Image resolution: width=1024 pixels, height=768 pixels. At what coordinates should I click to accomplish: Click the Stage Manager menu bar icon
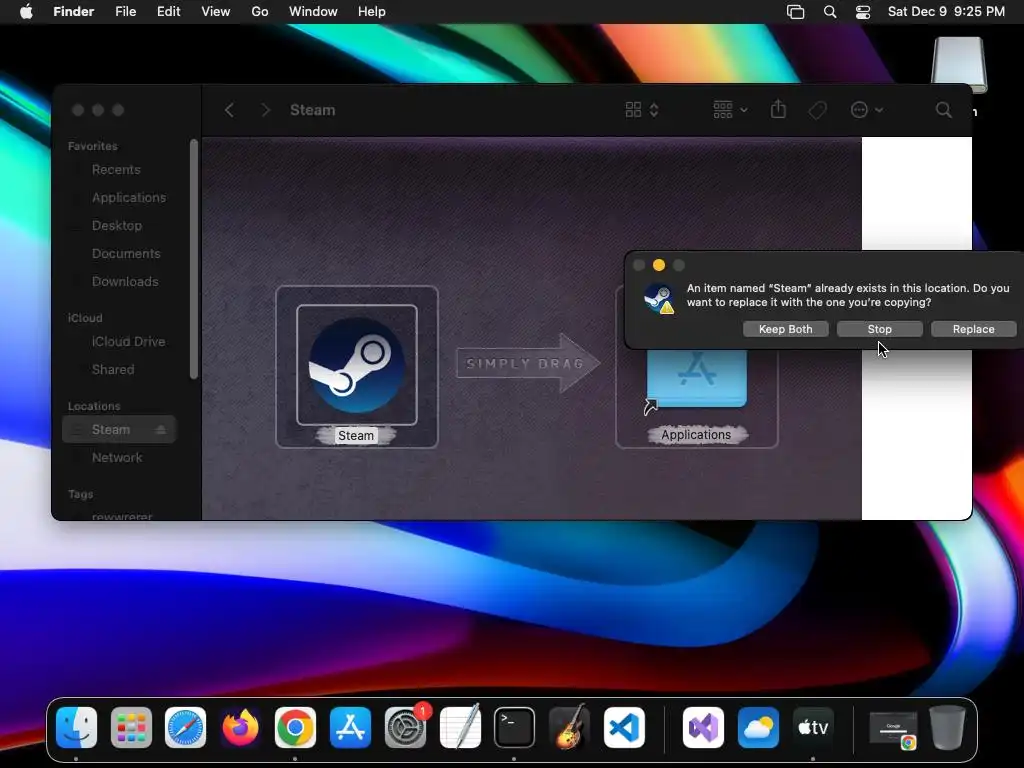795,12
